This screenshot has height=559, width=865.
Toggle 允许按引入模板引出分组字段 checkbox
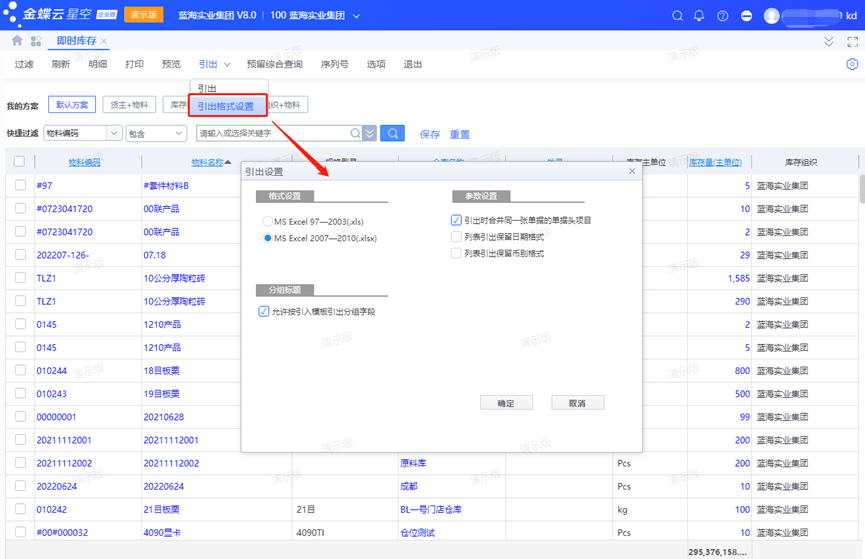[264, 311]
